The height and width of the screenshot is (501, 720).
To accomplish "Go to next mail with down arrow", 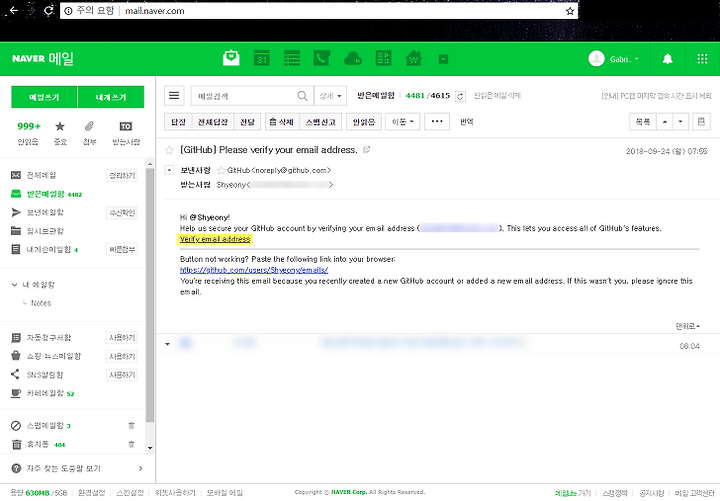I will pyautogui.click(x=681, y=122).
